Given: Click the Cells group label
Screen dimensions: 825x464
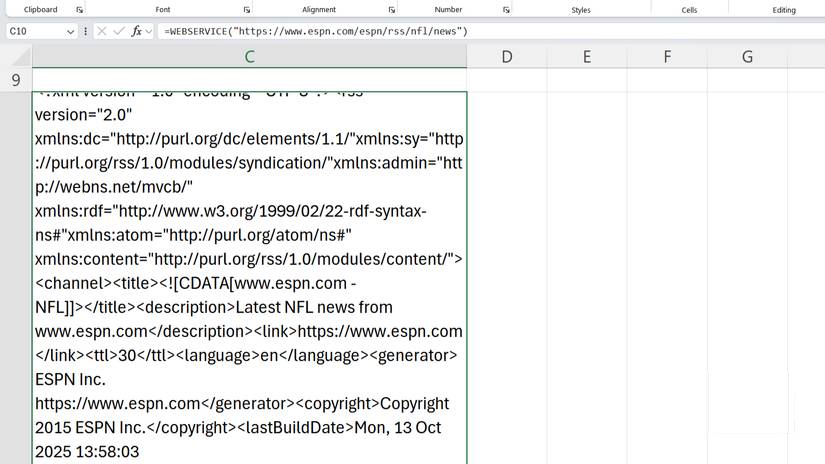Looking at the screenshot, I should pos(689,10).
